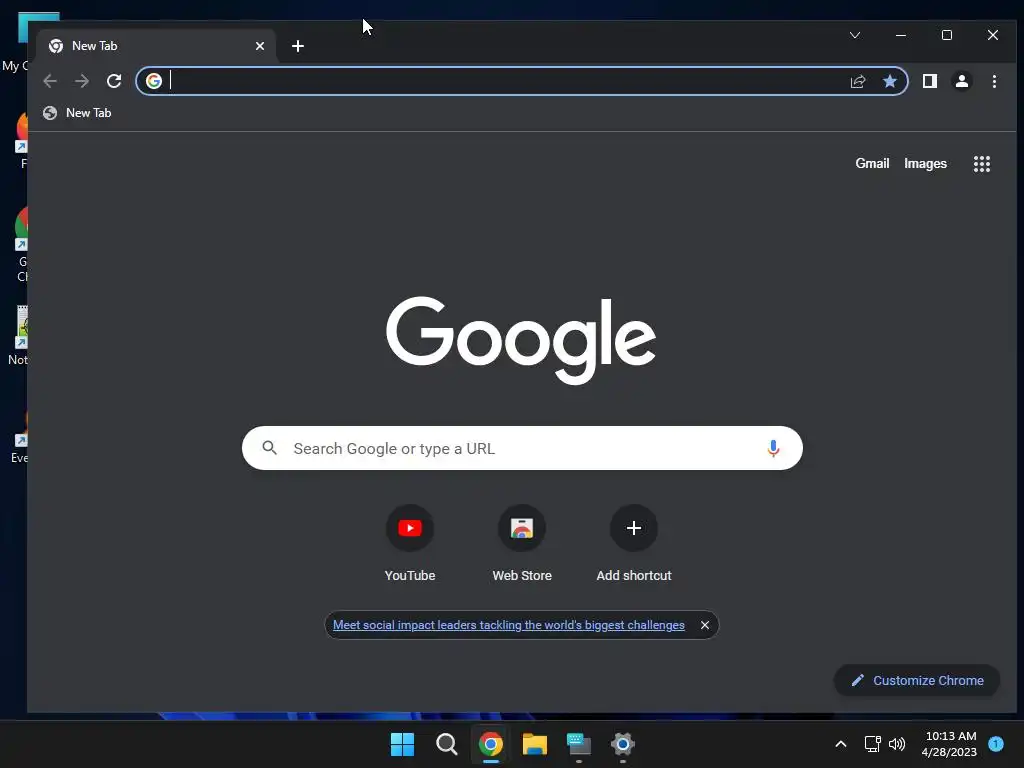The image size is (1024, 768).
Task: Open Gmail link
Action: (x=872, y=164)
